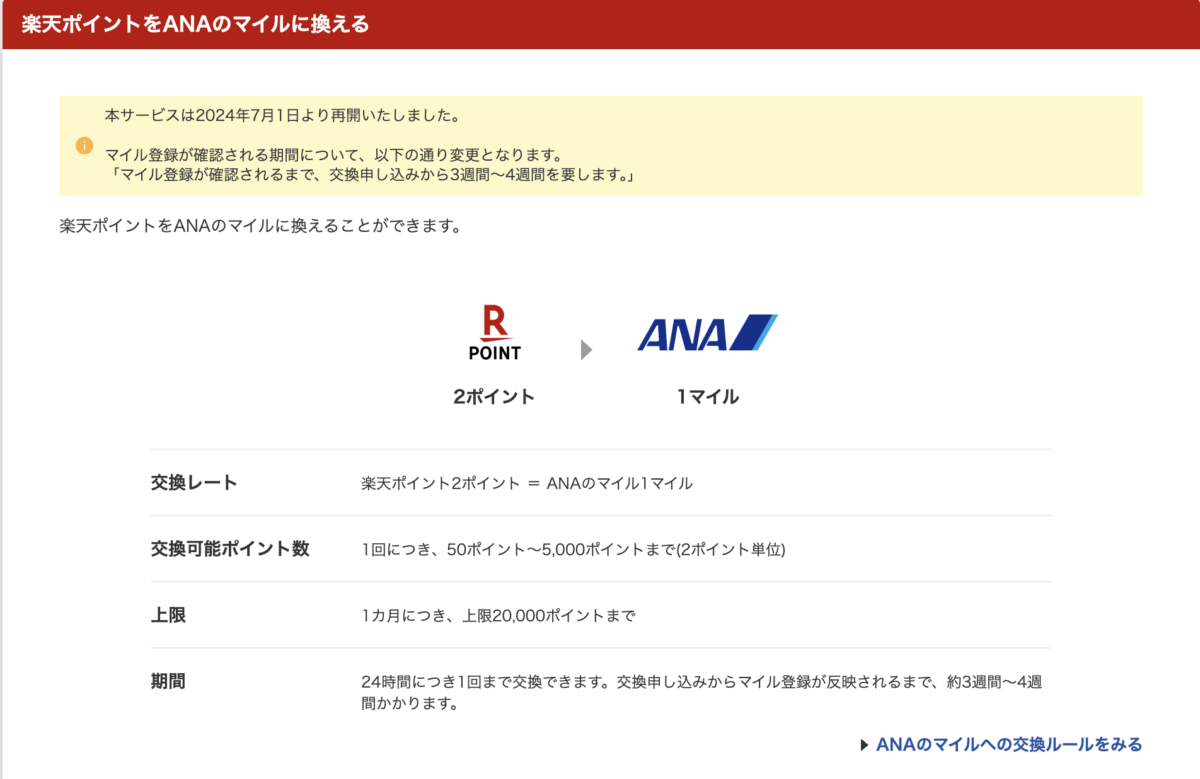Click the ANA airline logo
Image resolution: width=1200 pixels, height=779 pixels.
tap(706, 331)
